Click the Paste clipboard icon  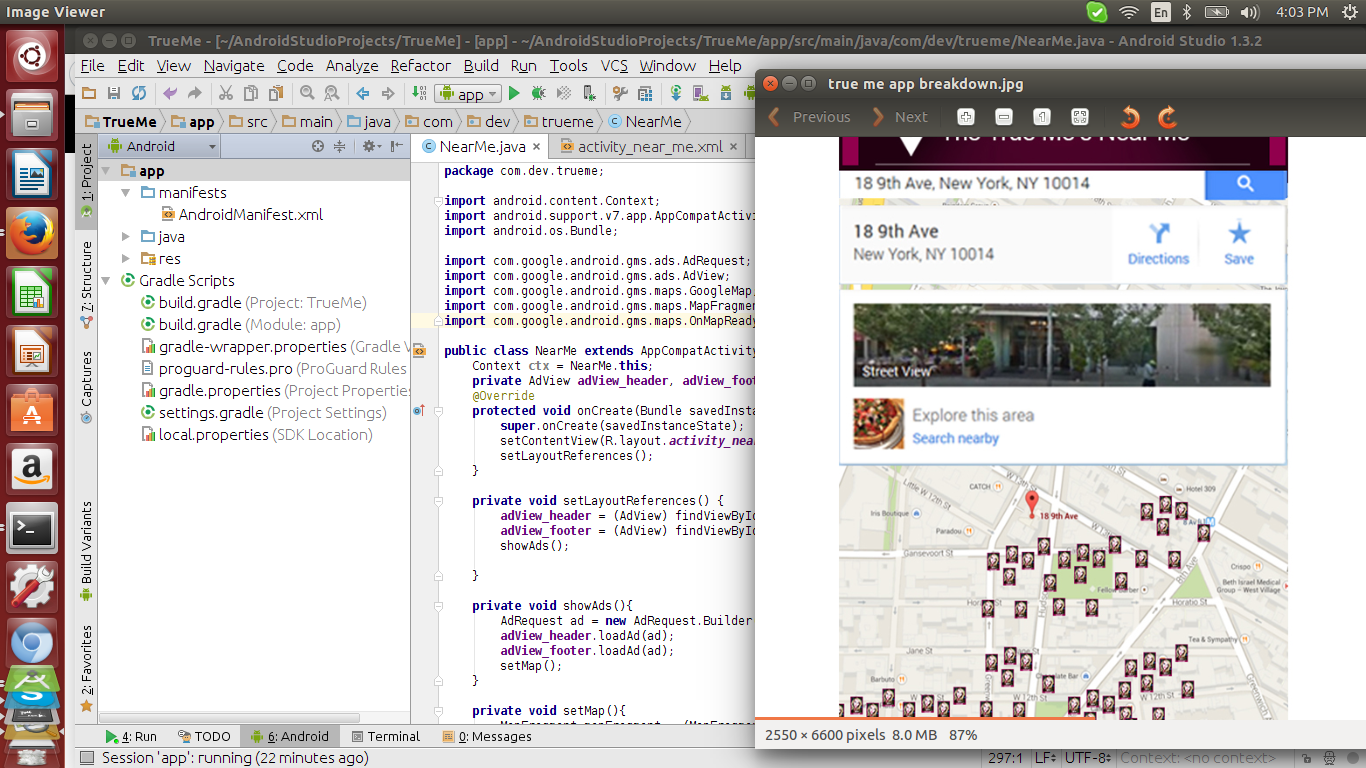(274, 93)
